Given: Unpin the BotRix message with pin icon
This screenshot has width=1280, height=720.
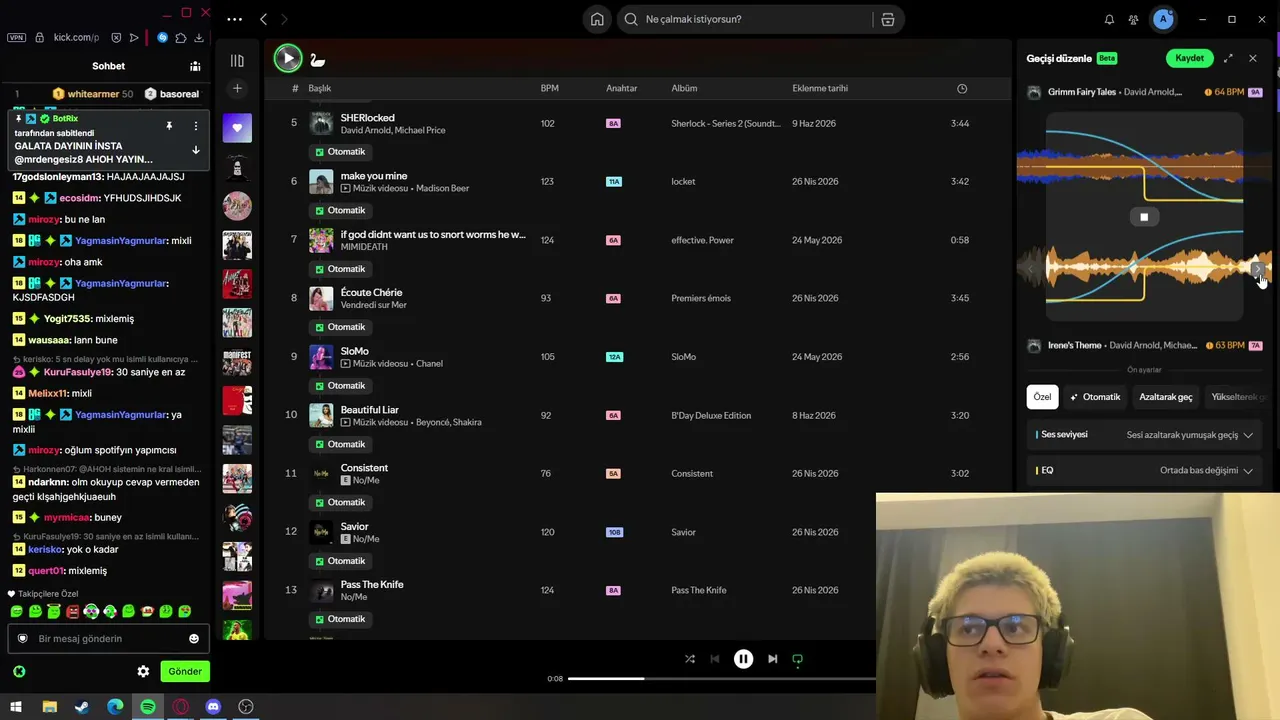Looking at the screenshot, I should coord(169,126).
